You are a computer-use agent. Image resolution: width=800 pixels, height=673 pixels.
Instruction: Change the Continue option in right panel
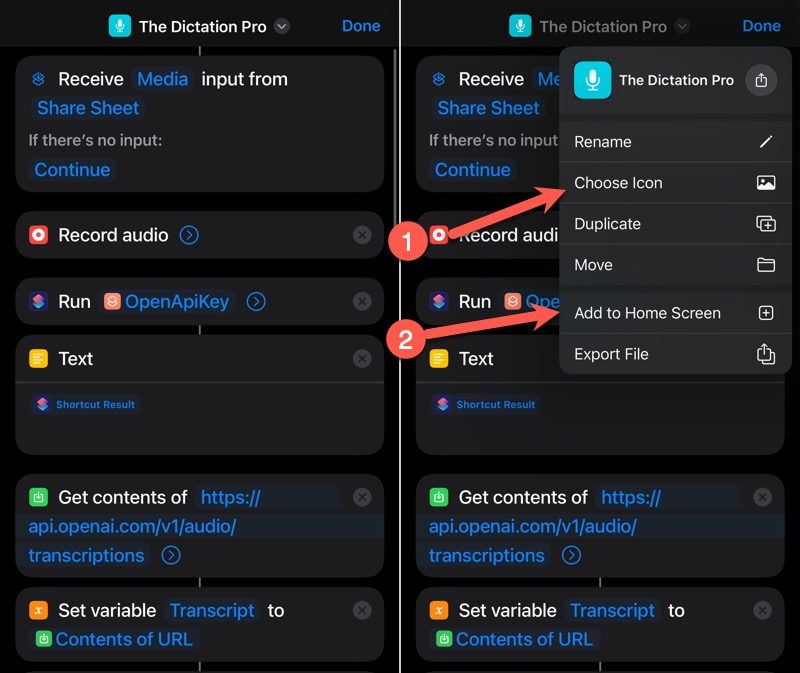472,170
